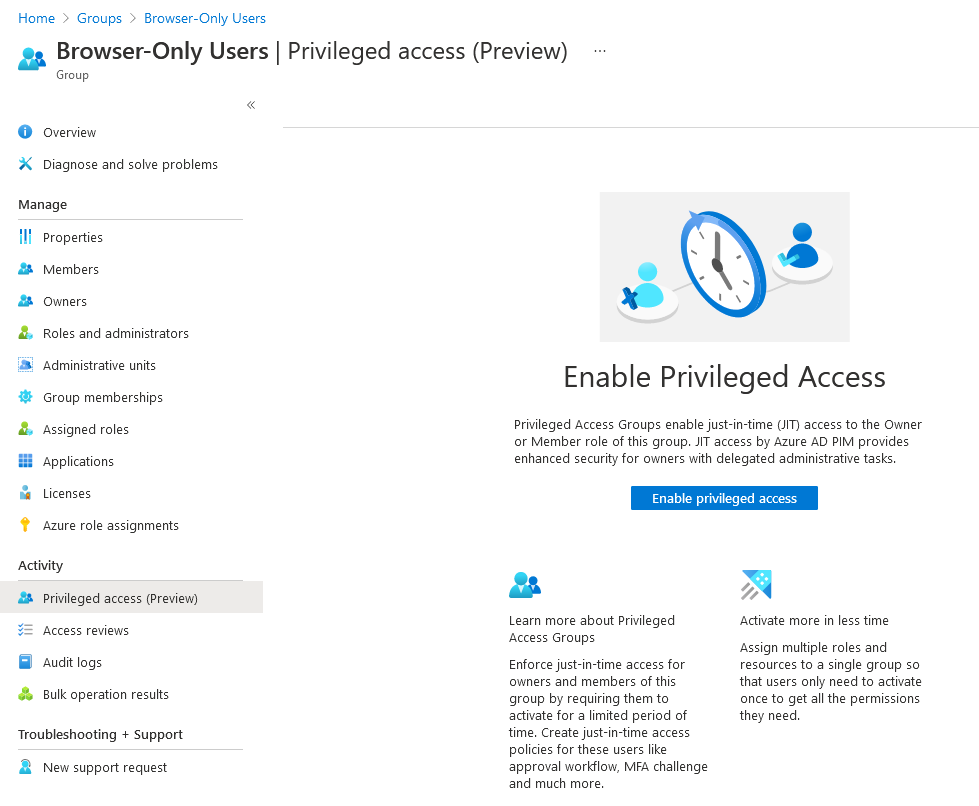Click the Azure role assignments key icon
The image size is (979, 806).
pos(25,525)
